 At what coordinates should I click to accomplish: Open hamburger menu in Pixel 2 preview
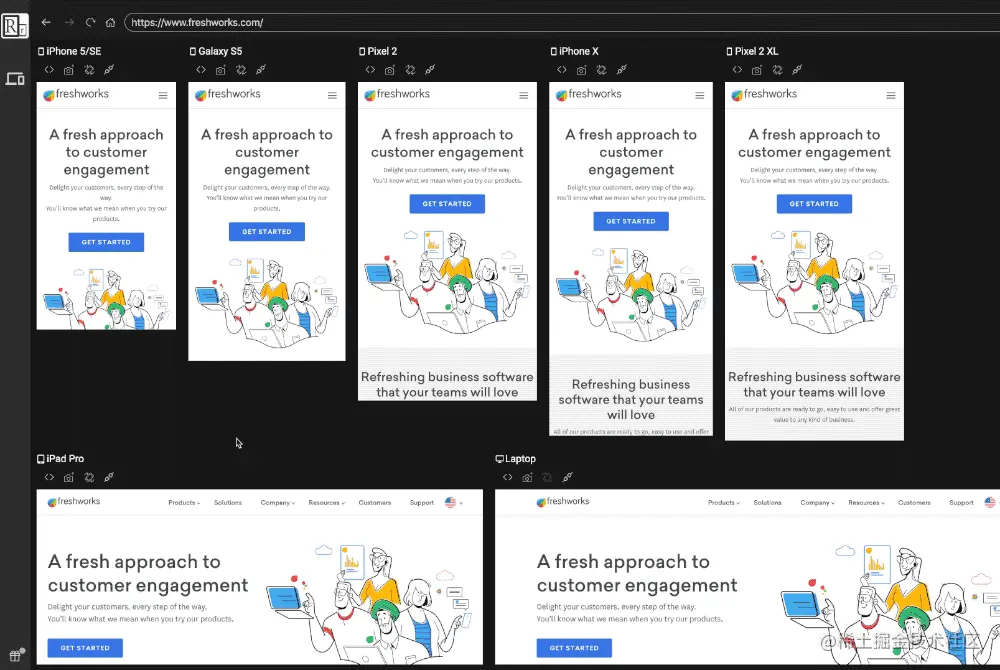pyautogui.click(x=524, y=96)
